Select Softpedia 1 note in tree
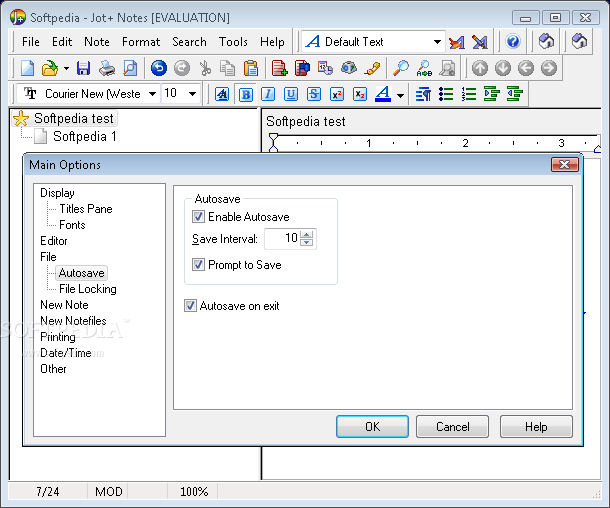Viewport: 610px width, 508px height. point(84,137)
